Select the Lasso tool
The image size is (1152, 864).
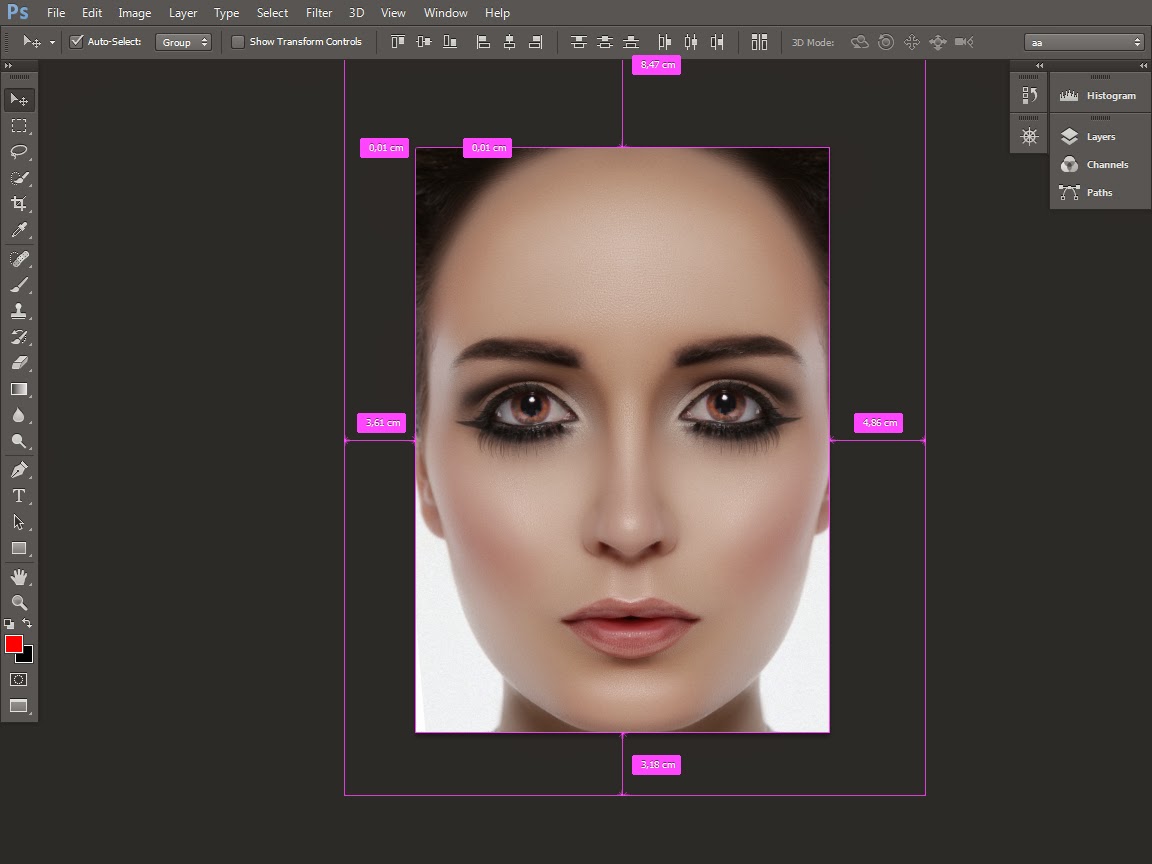18,152
